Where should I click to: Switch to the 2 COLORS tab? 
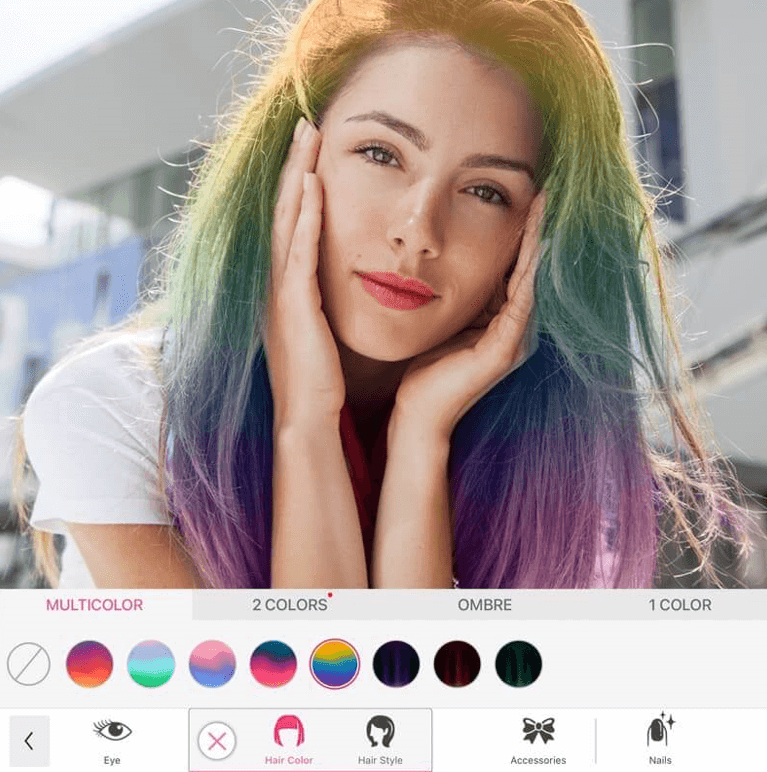pyautogui.click(x=290, y=605)
